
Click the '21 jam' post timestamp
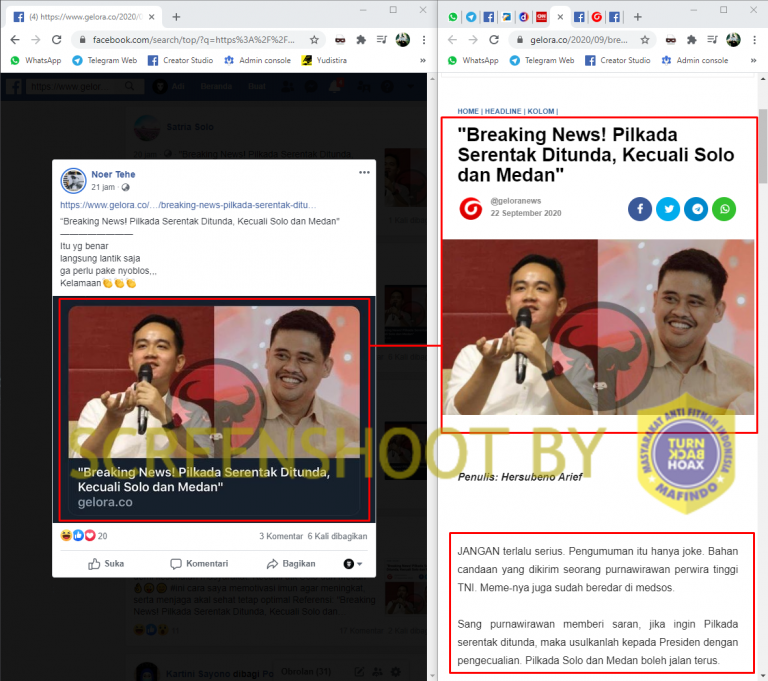(103, 187)
